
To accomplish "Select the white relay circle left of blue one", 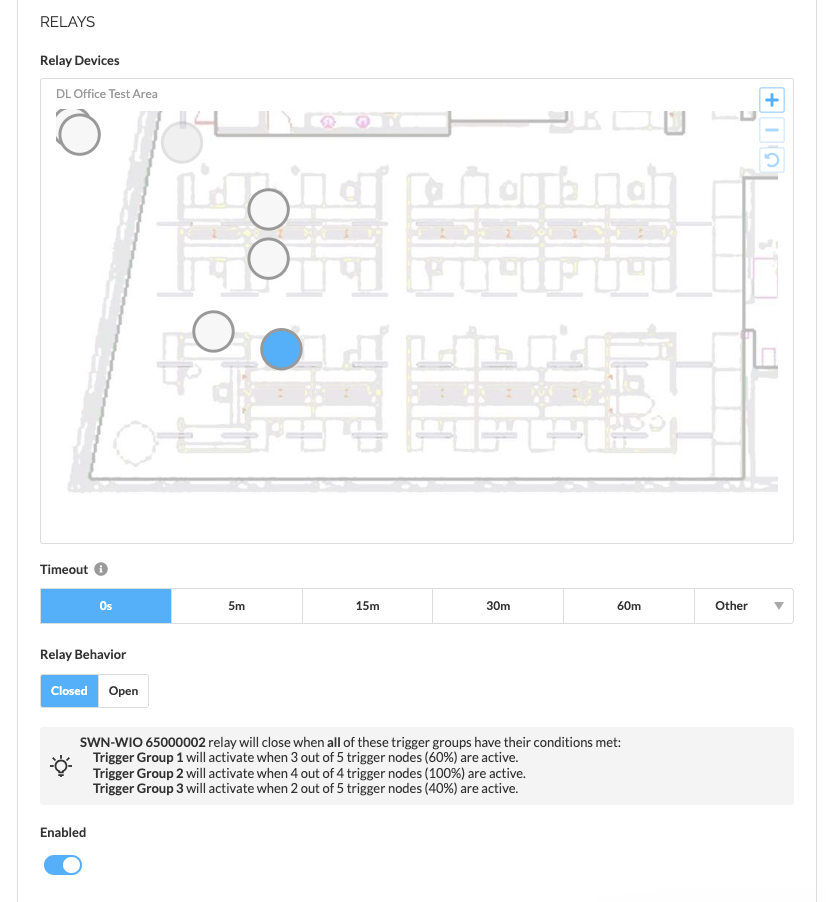I will pos(213,331).
